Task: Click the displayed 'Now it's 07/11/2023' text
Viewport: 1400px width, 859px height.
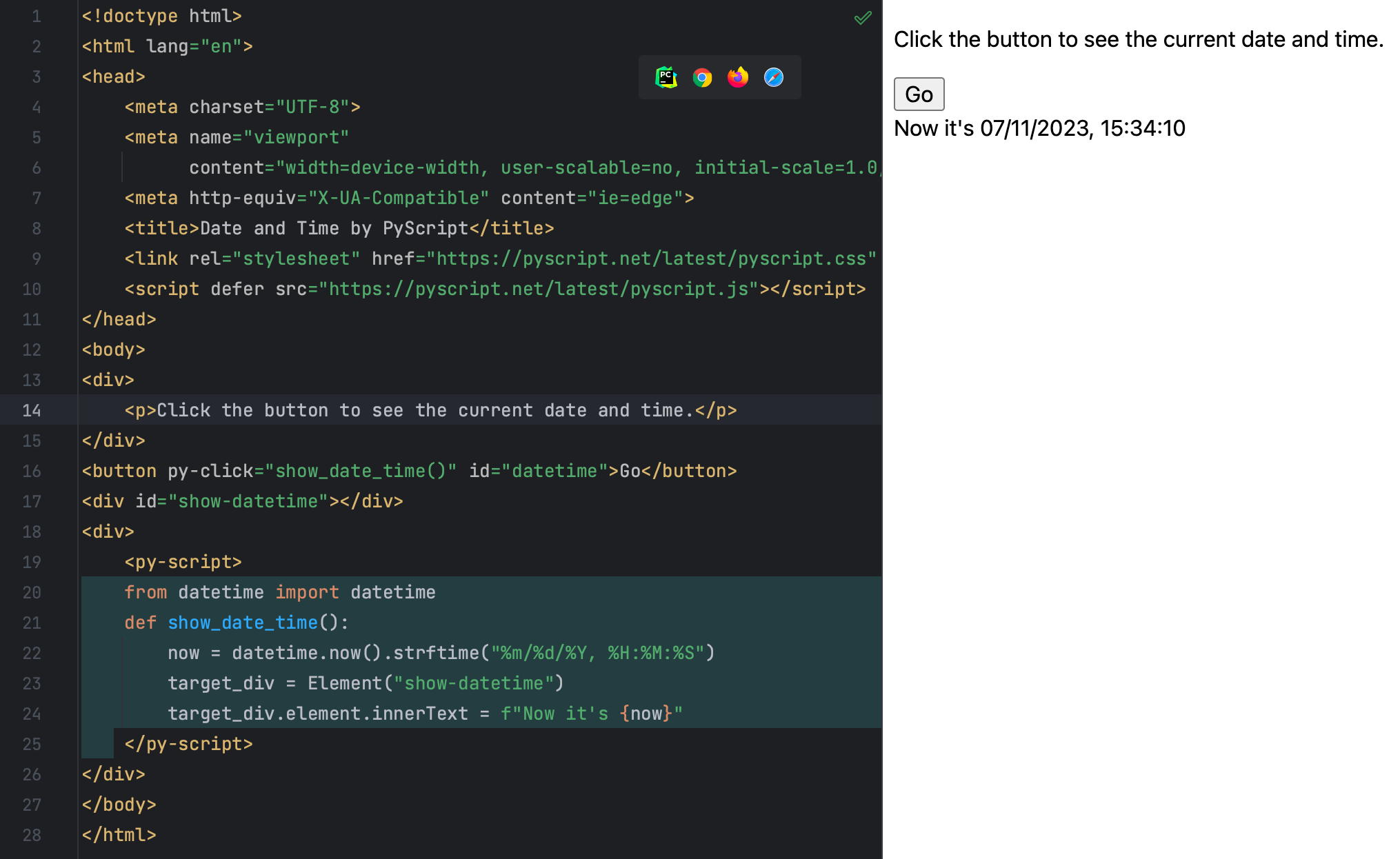Action: [1039, 128]
